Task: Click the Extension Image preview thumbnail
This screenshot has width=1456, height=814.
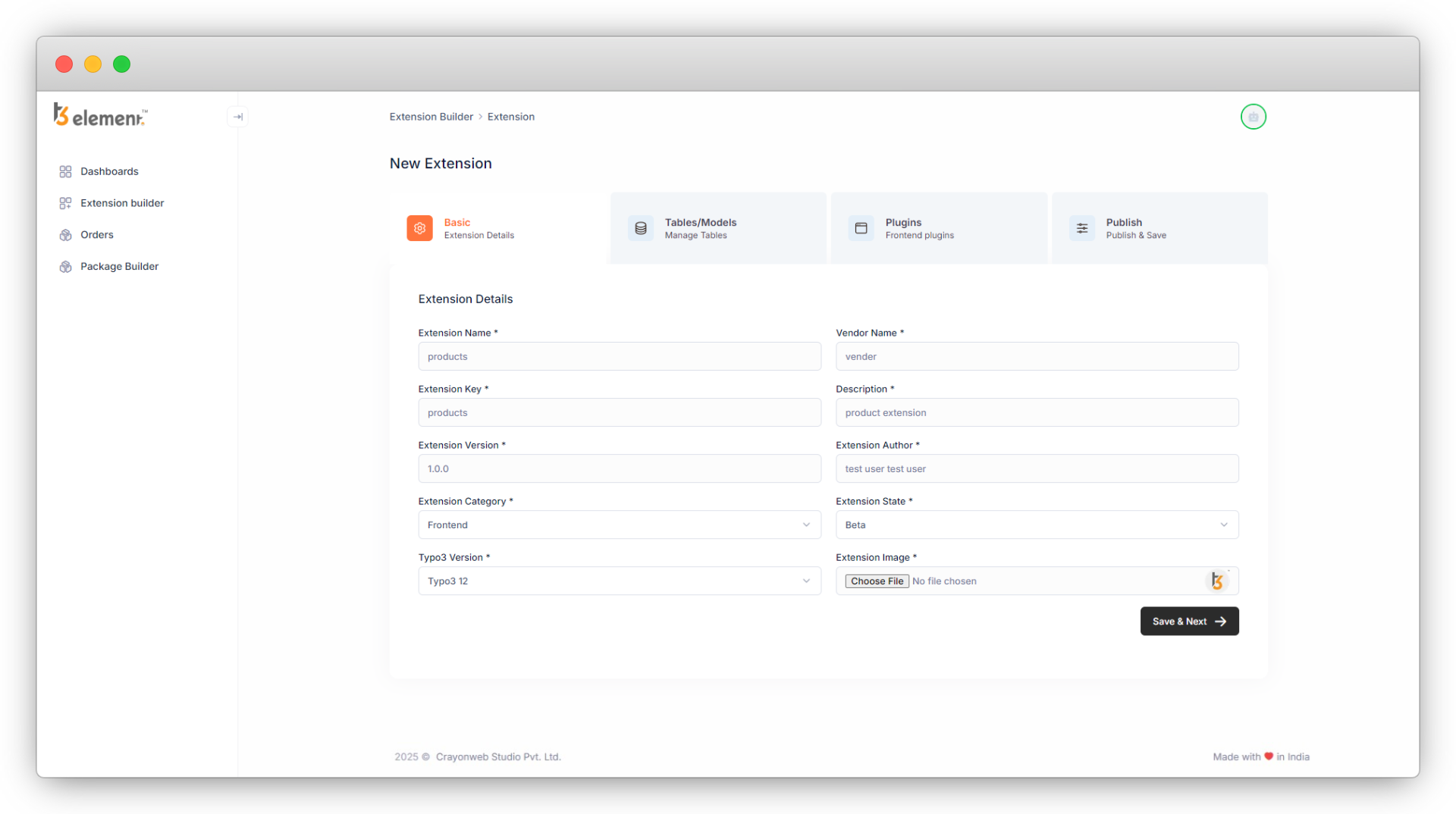Action: click(1216, 581)
